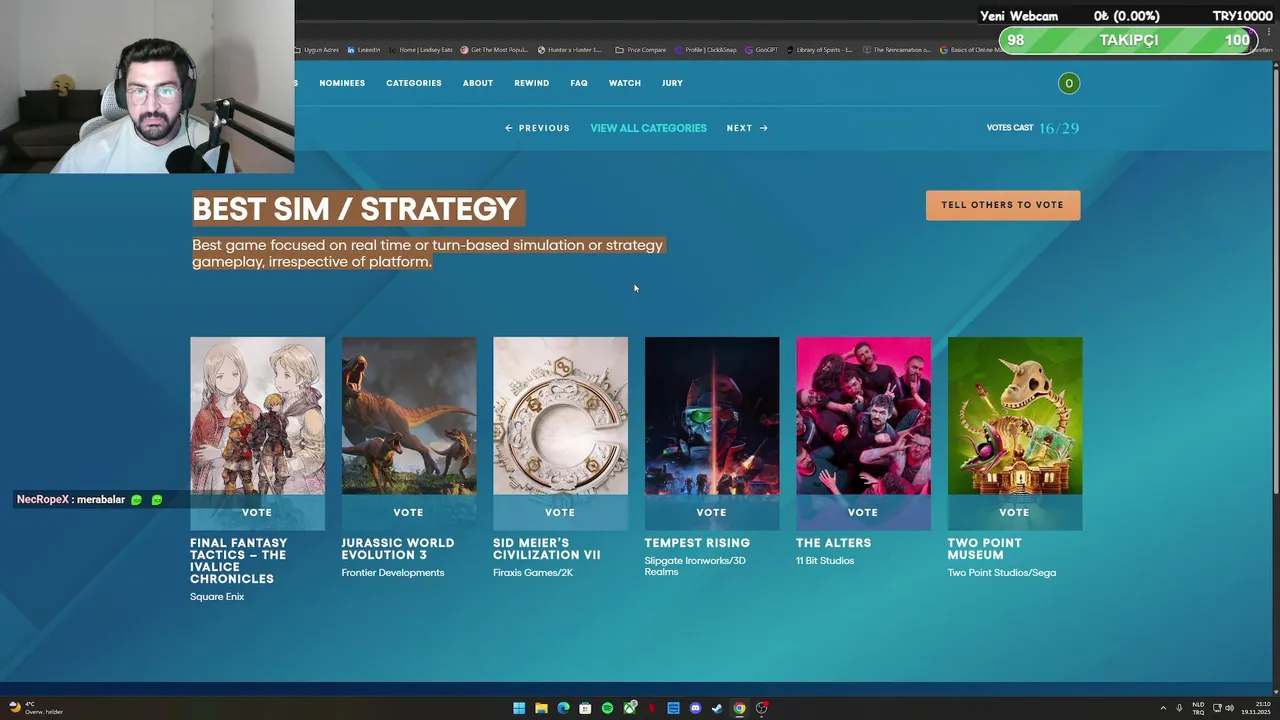The height and width of the screenshot is (720, 1280).
Task: Click the taskbar clock and date
Action: coord(1255,708)
